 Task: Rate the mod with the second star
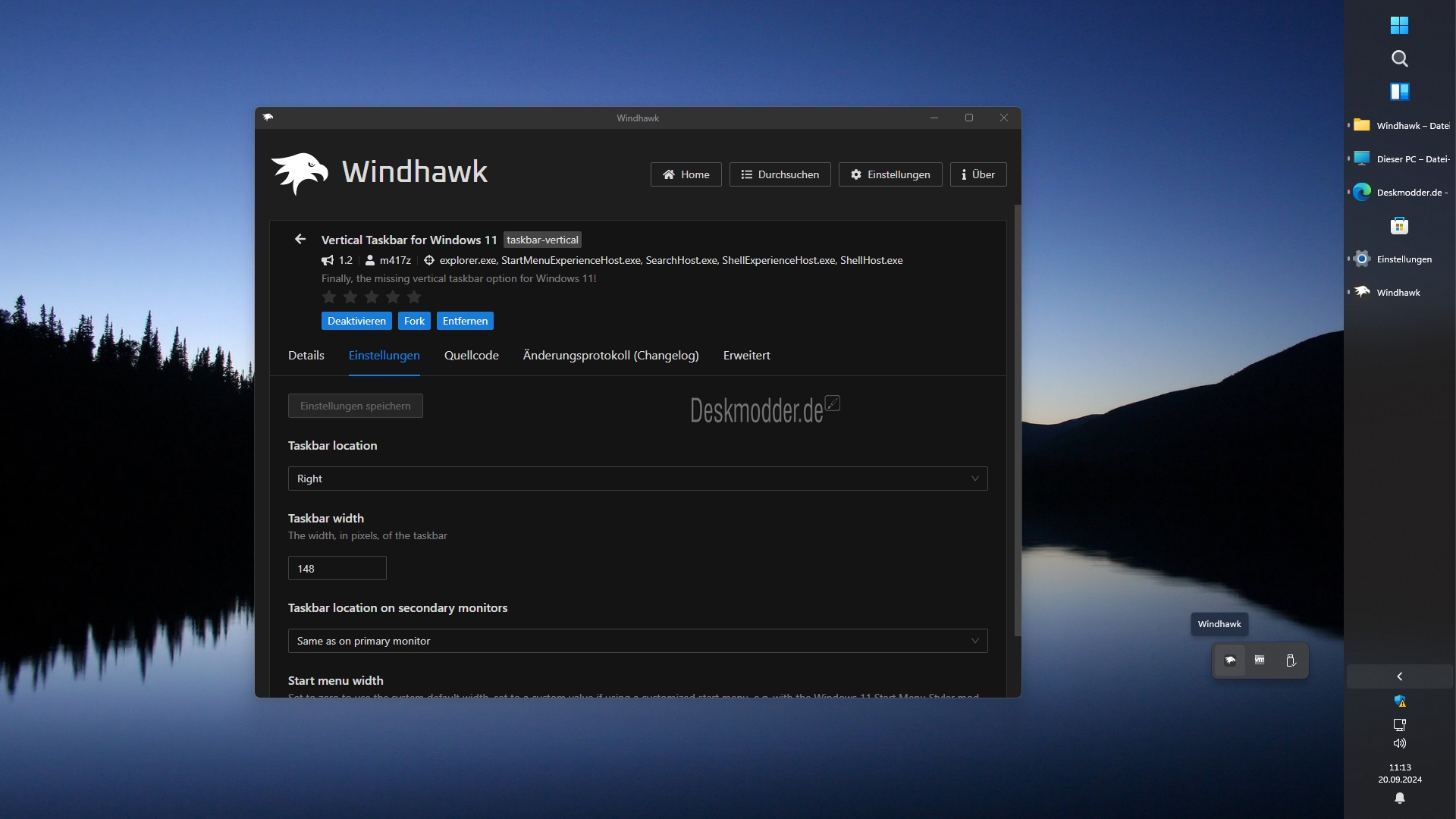[x=350, y=297]
